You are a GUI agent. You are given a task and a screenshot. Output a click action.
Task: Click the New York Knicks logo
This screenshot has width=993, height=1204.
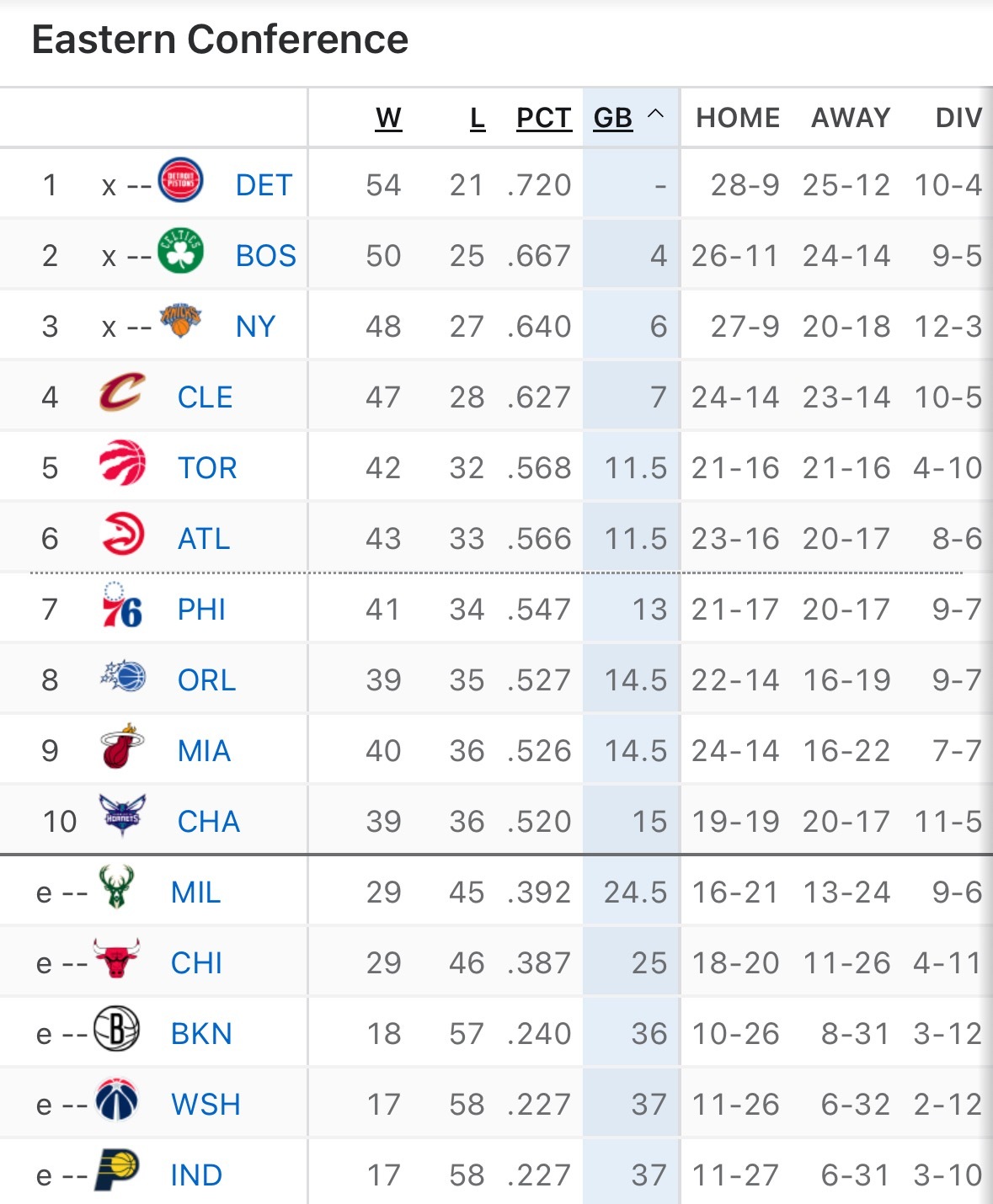[x=180, y=321]
